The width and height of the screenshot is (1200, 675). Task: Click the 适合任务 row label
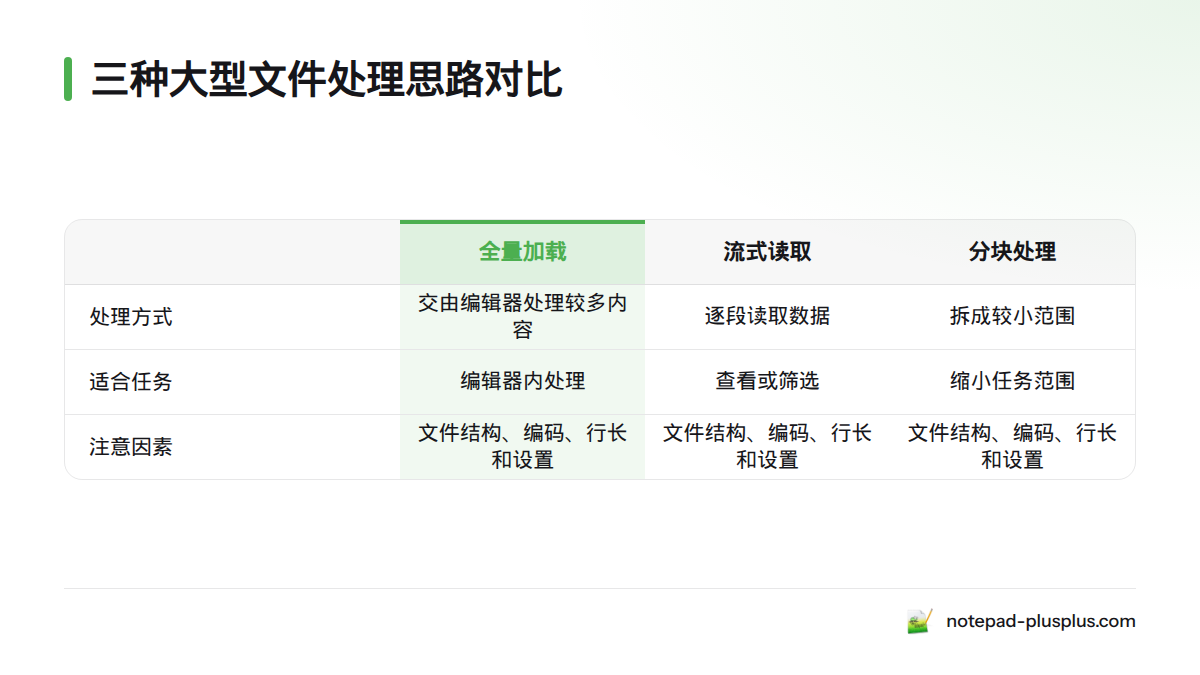[131, 382]
